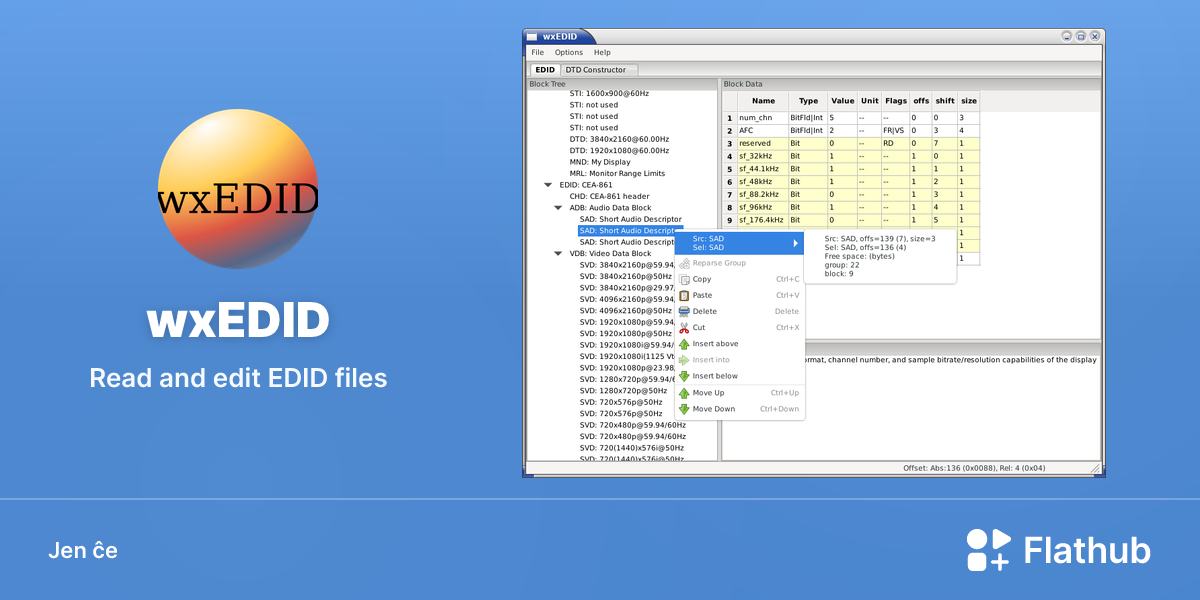1200x600 pixels.
Task: Click the Block Data panel header
Action: [911, 84]
